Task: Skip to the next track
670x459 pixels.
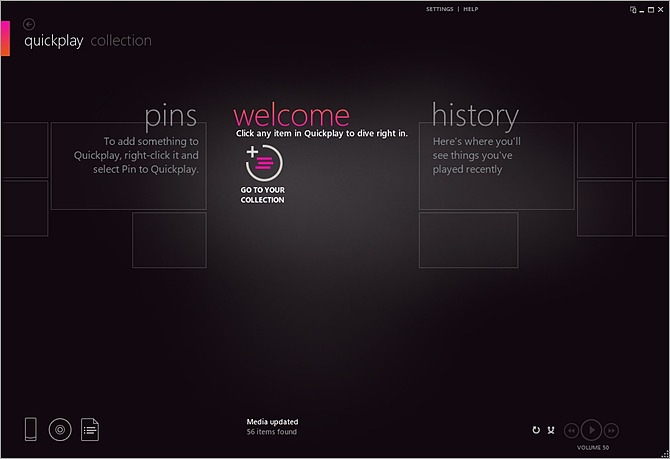Action: (x=611, y=430)
